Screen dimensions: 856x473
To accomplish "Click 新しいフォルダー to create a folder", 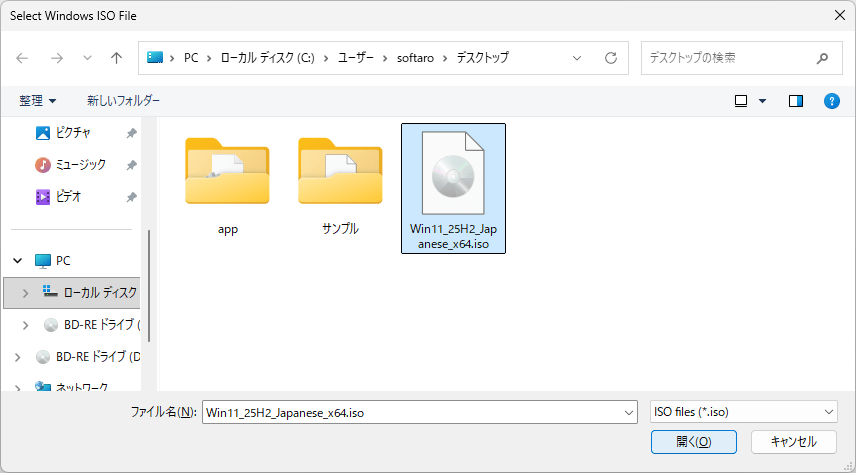I will tap(123, 101).
